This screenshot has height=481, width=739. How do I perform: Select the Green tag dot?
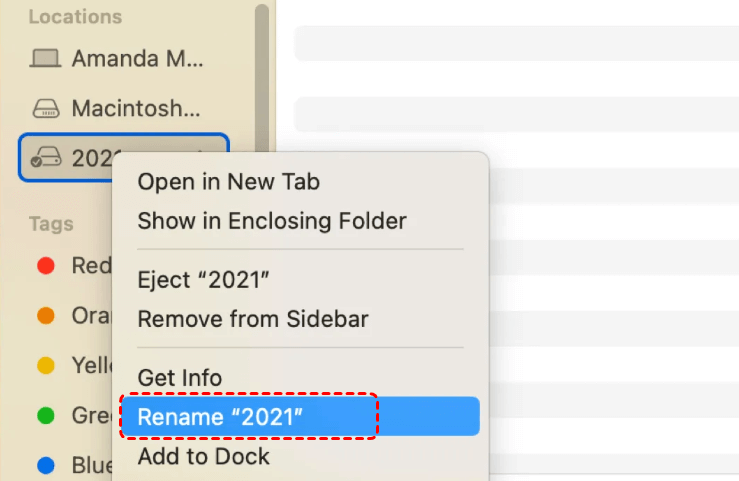(46, 416)
